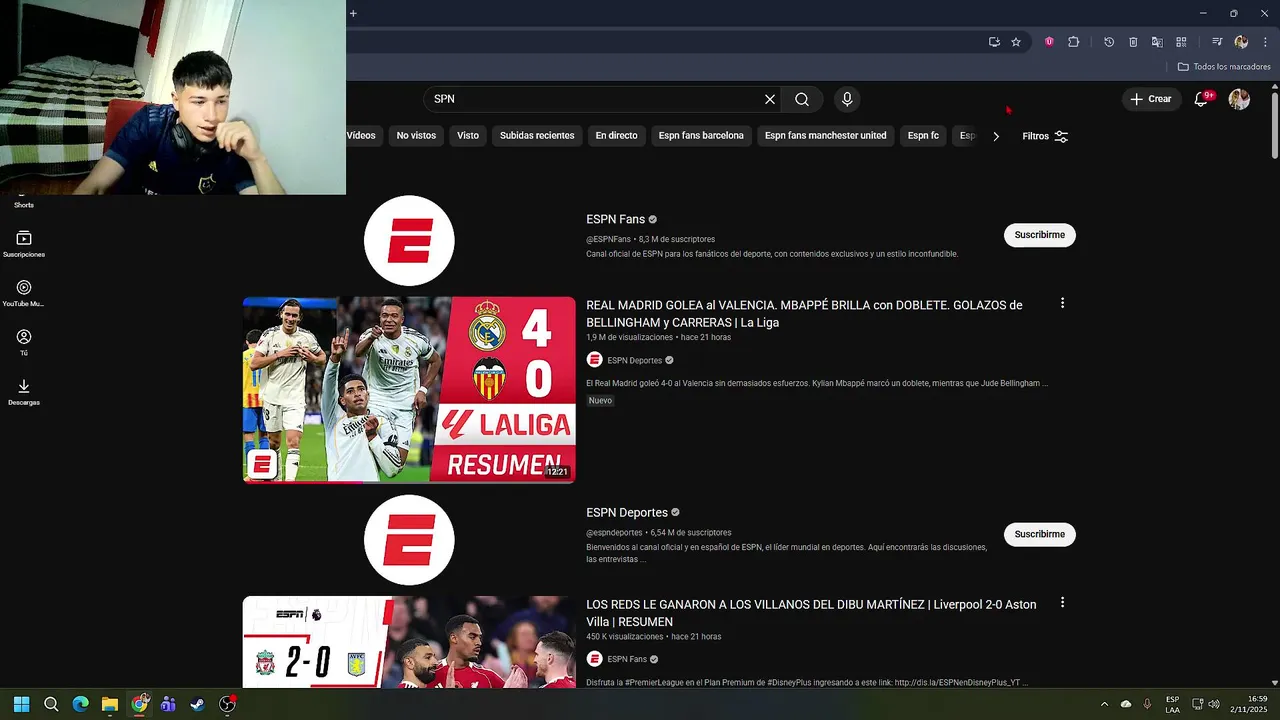Viewport: 1280px width, 720px height.
Task: Open Steam from the taskbar
Action: (198, 704)
